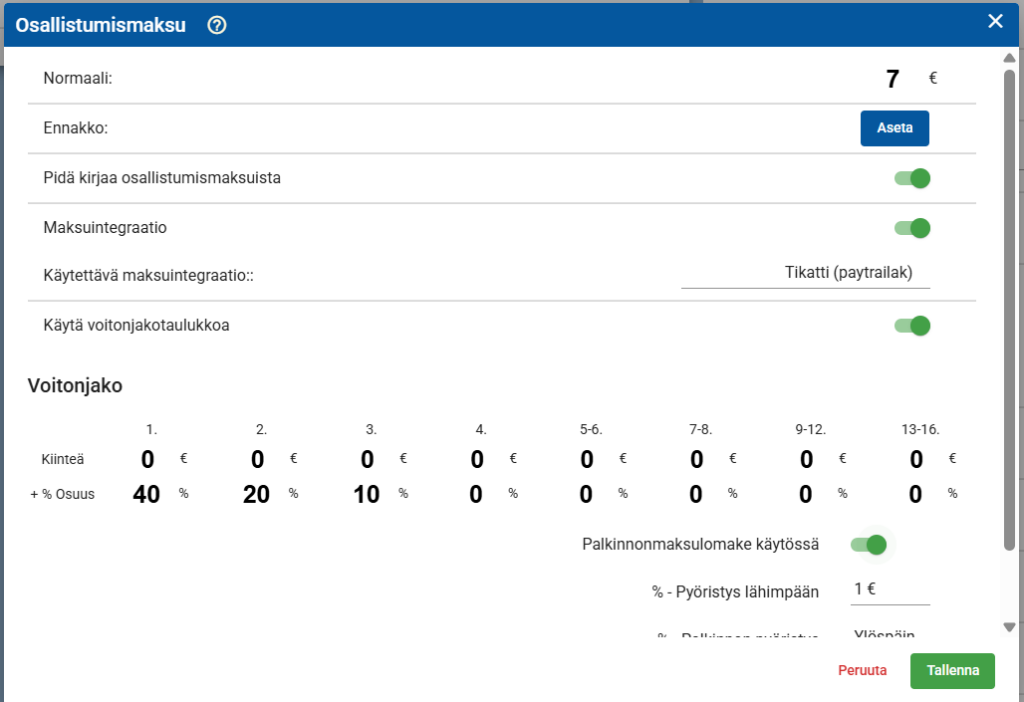
Task: Close the Osallistumismaksu dialog
Action: [995, 22]
